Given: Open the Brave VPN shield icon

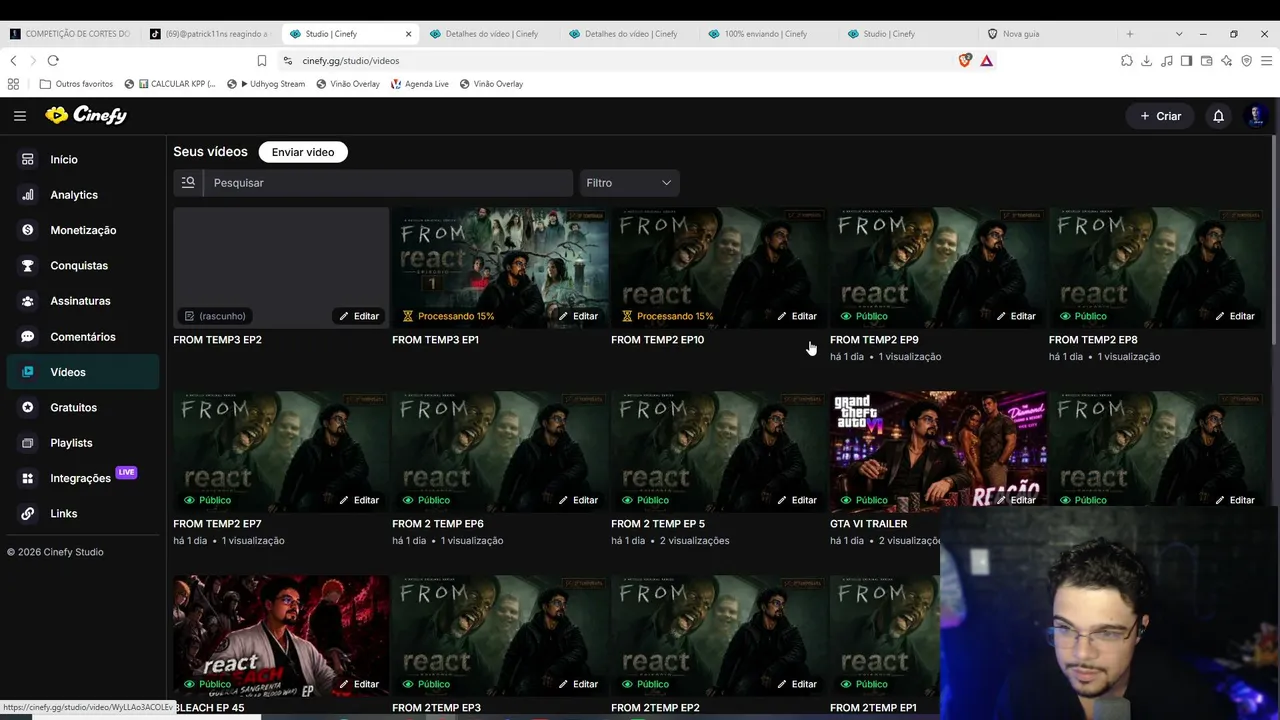Looking at the screenshot, I should point(1246,61).
